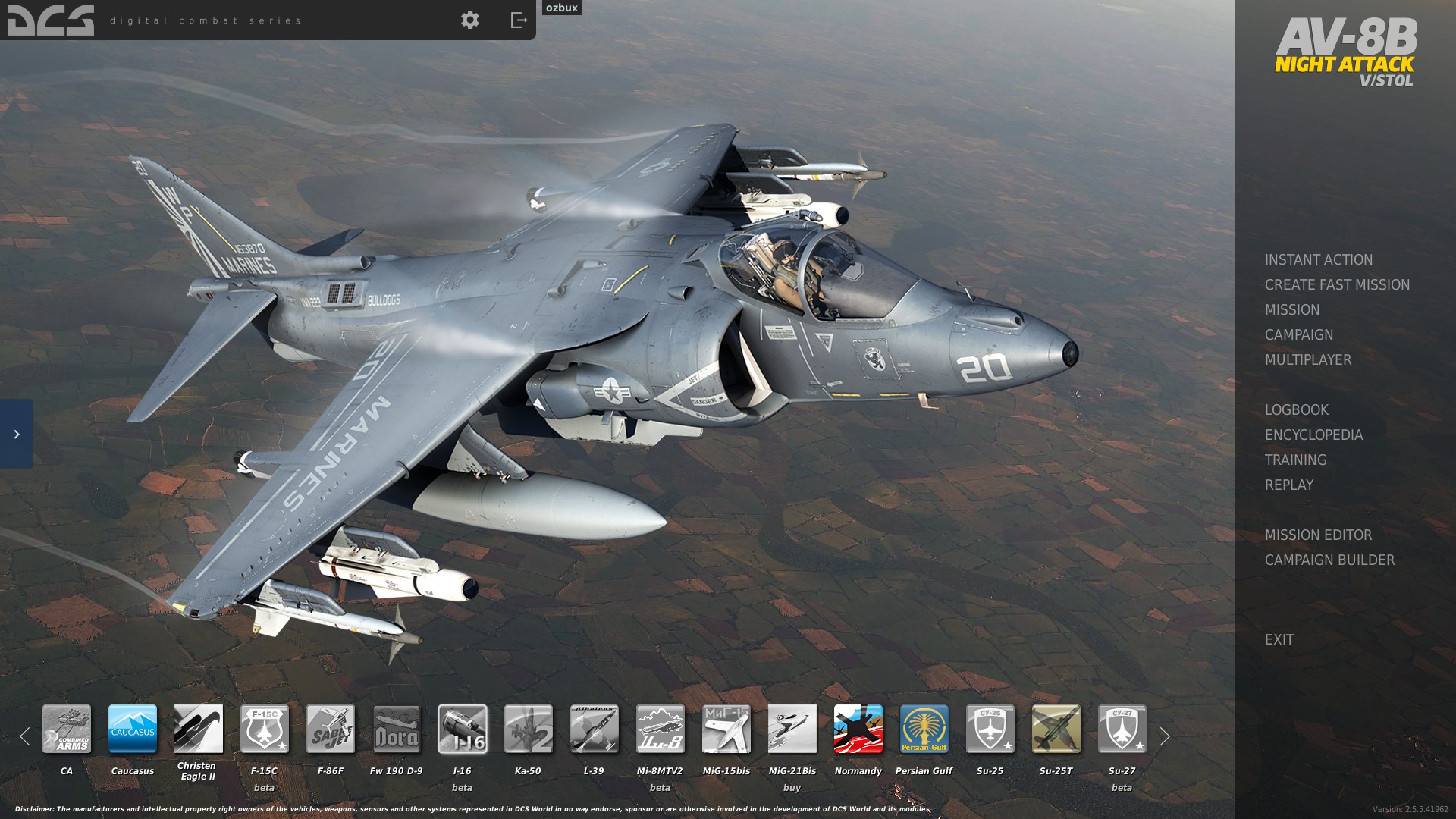
Task: Click 'beta' label under I-16
Action: 462,788
